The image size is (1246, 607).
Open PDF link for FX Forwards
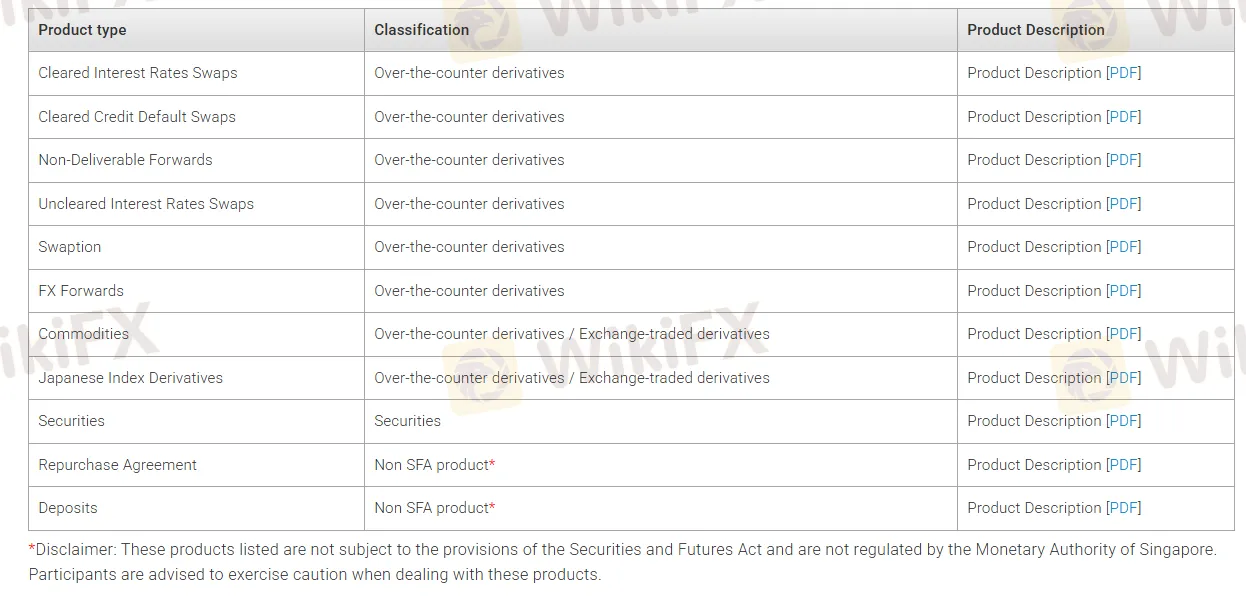pyautogui.click(x=1123, y=291)
